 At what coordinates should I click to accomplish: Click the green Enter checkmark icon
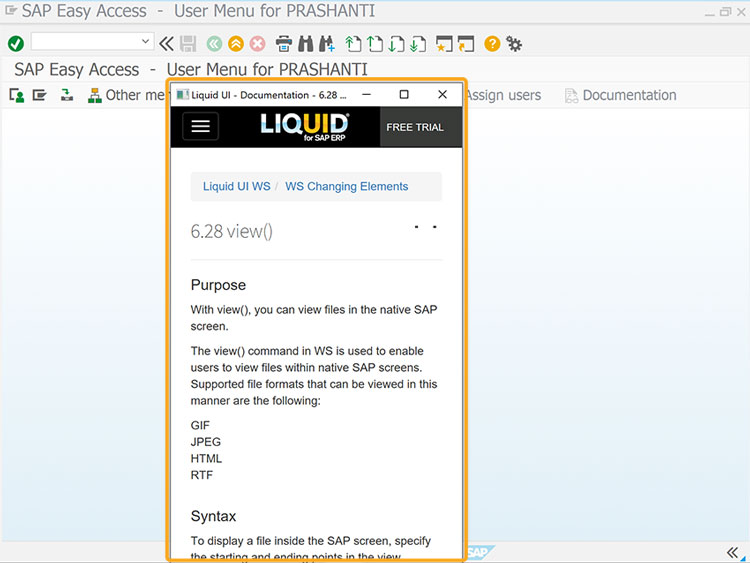coord(16,44)
